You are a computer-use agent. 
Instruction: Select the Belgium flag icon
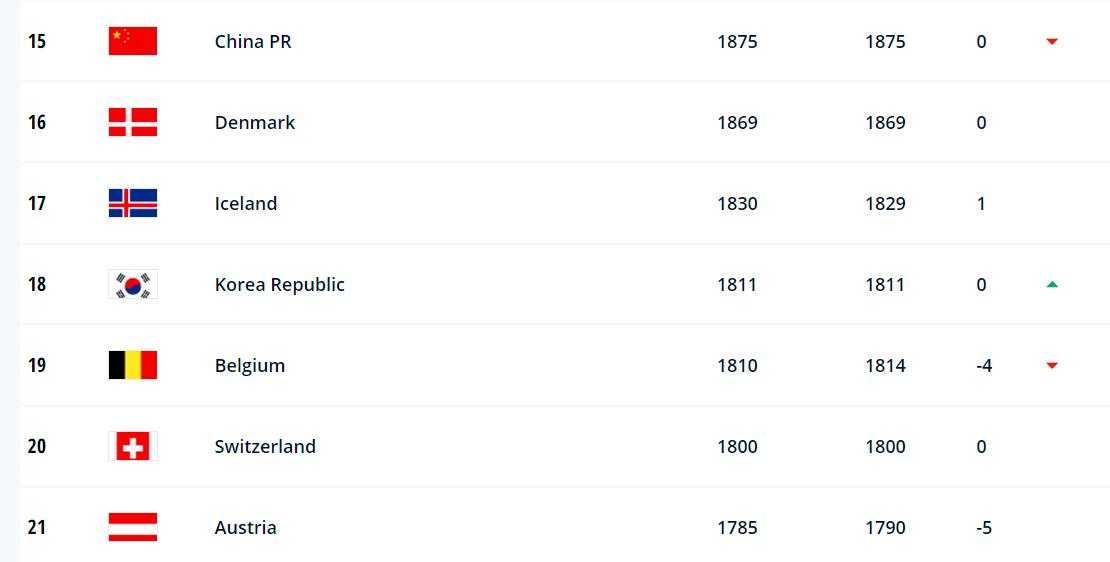tap(132, 365)
